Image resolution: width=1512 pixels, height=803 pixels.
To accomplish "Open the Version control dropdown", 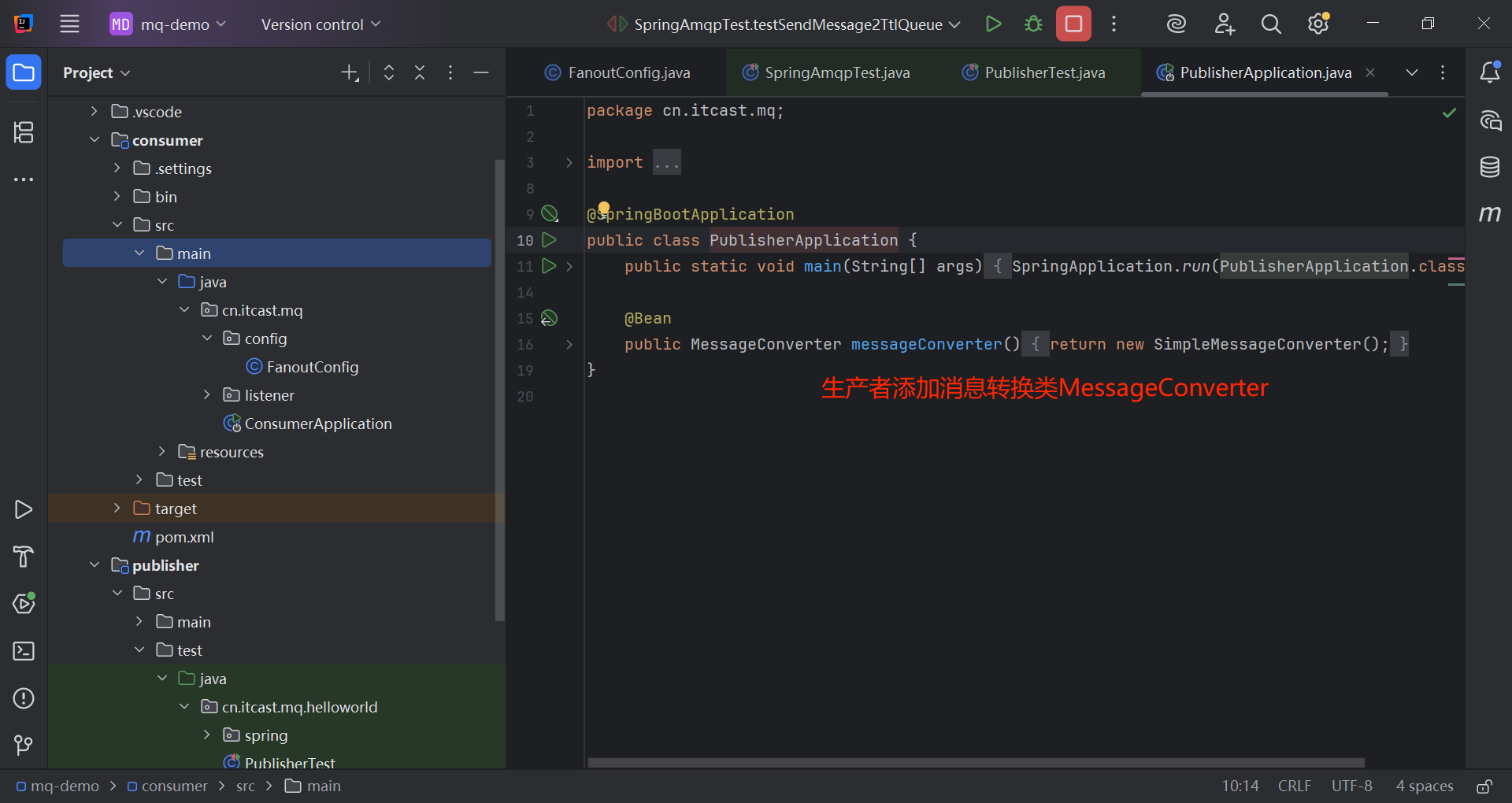I will [x=321, y=24].
